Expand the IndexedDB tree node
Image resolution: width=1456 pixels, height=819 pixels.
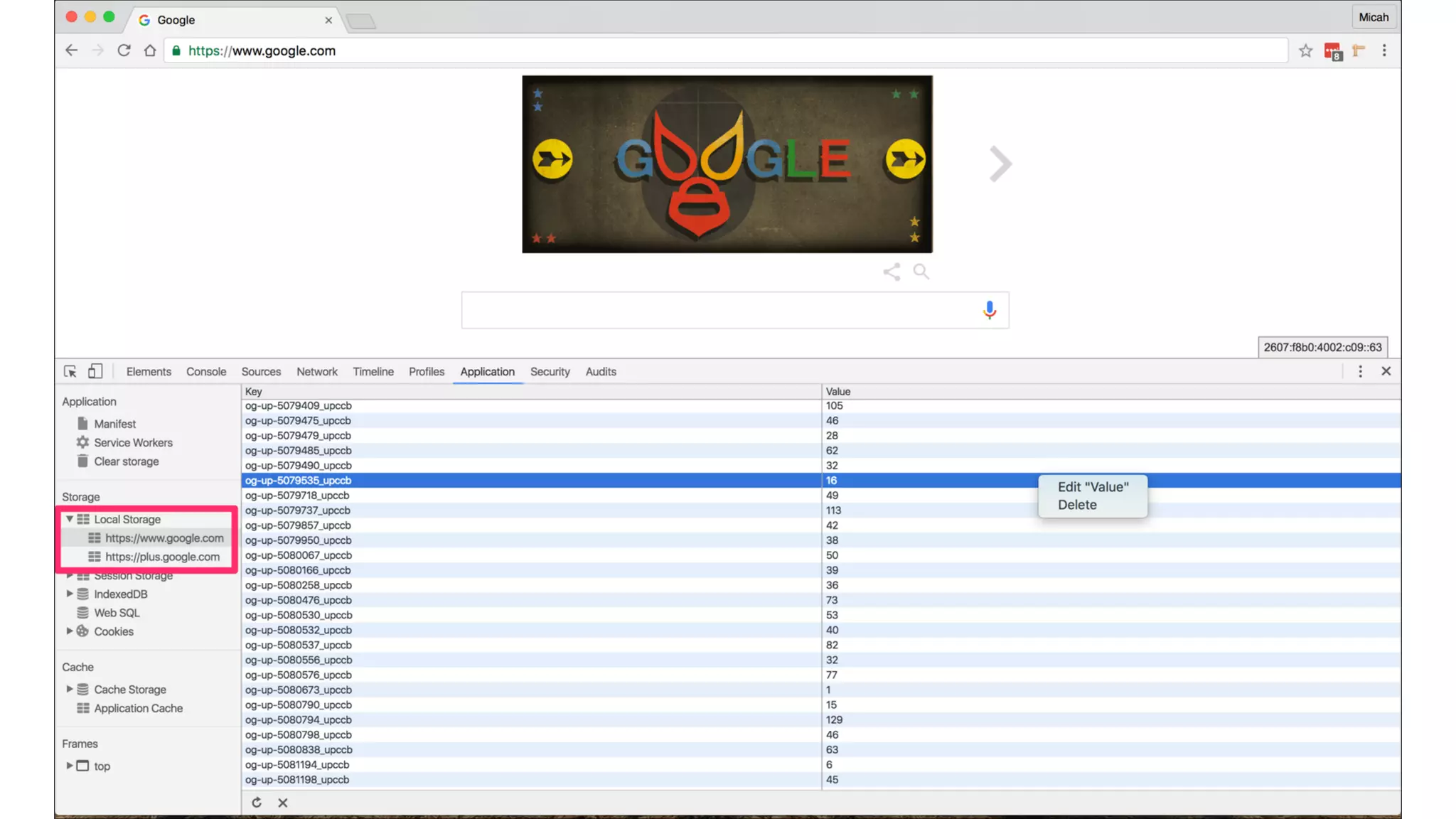point(70,594)
